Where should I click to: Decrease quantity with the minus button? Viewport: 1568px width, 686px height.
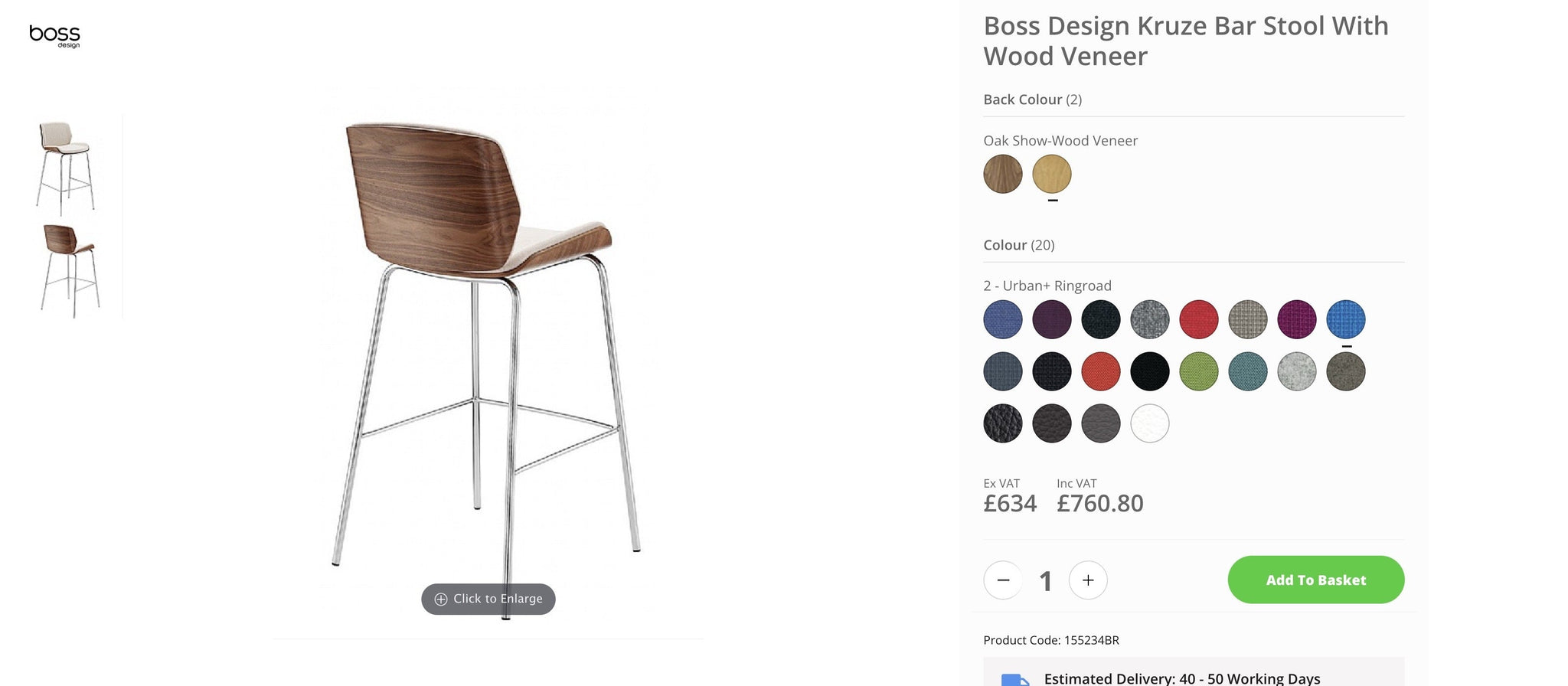coord(1003,580)
